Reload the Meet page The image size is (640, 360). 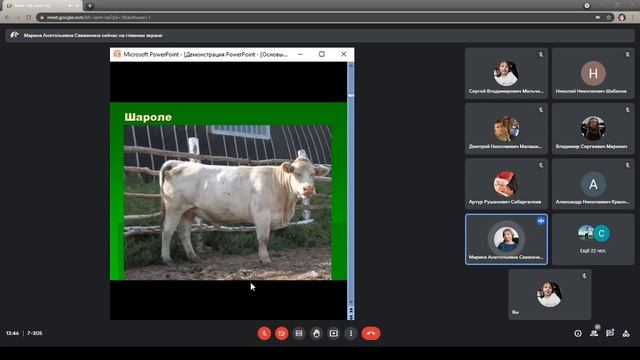pyautogui.click(x=28, y=17)
